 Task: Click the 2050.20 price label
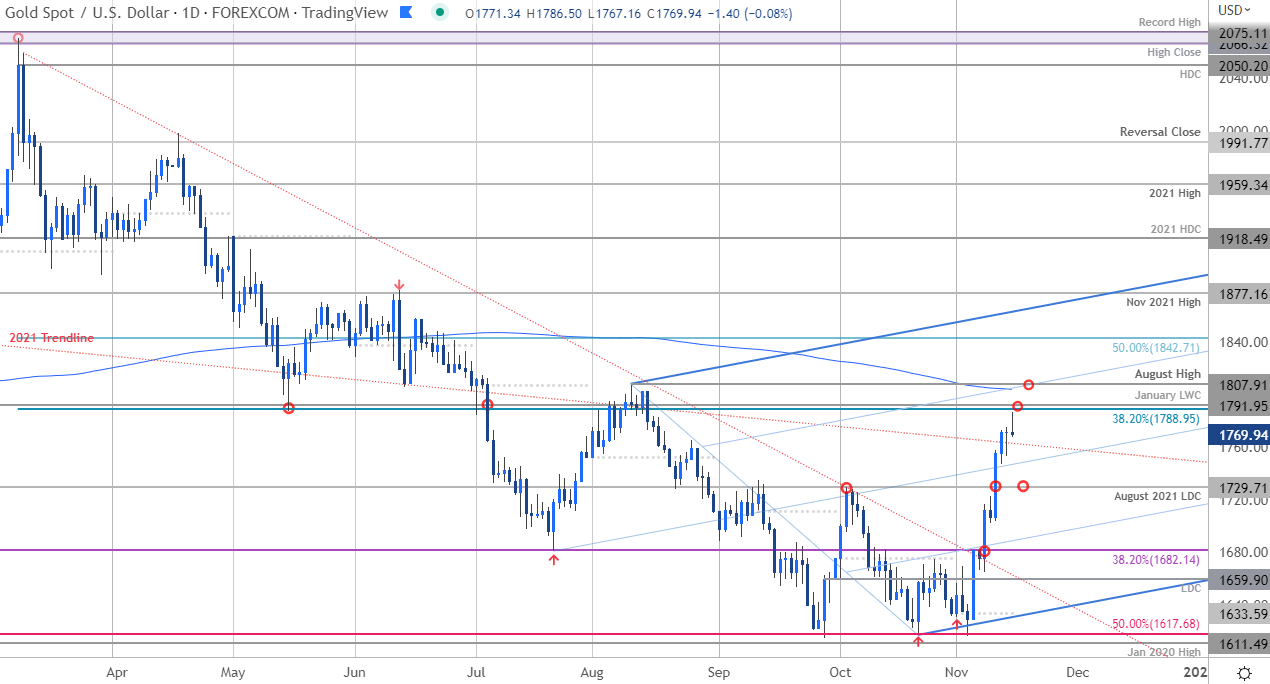pyautogui.click(x=1238, y=65)
